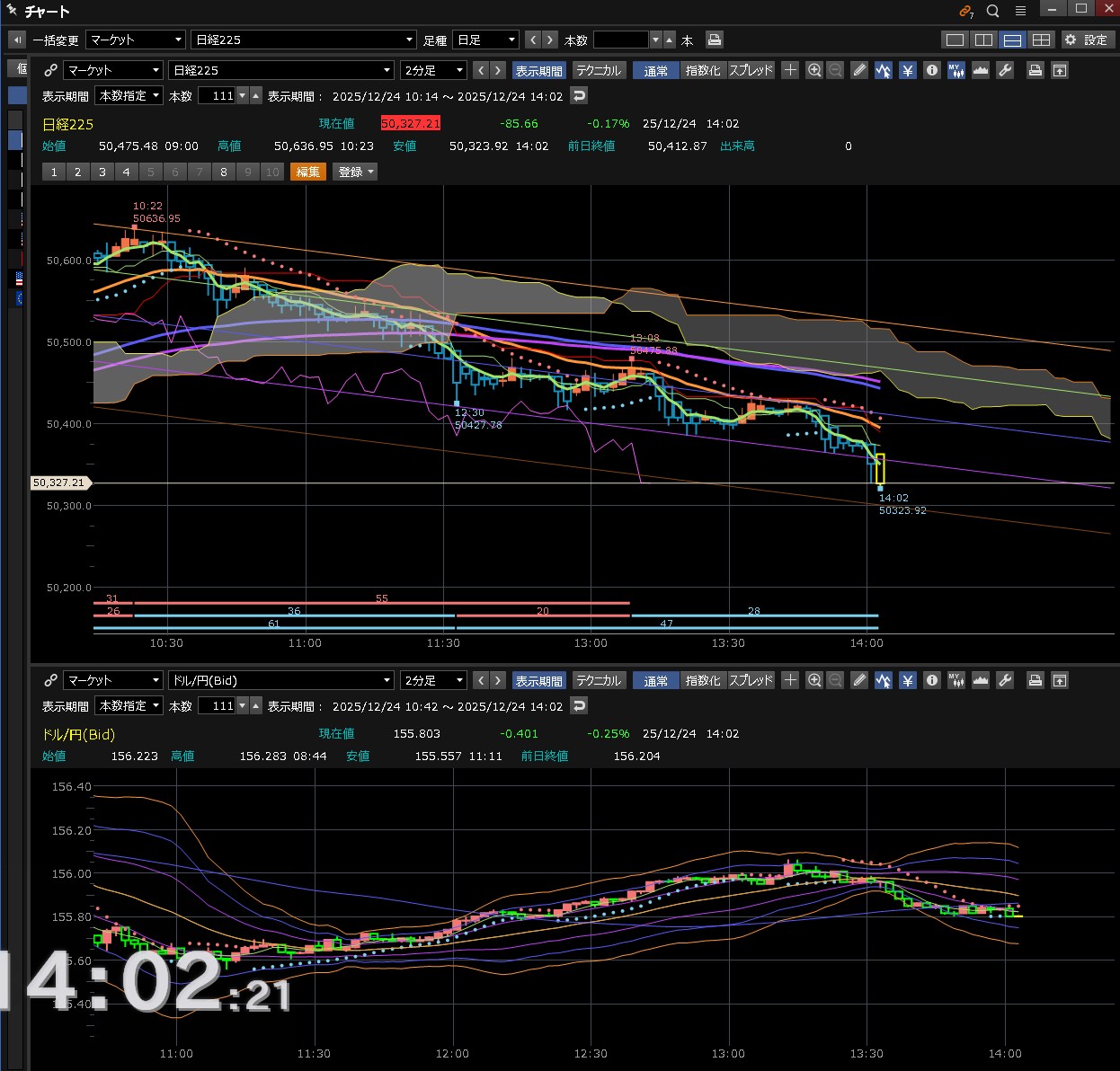Enable 指数化 mode on Nikkei 225 chart
Image resolution: width=1120 pixels, height=1071 pixels.
pyautogui.click(x=702, y=70)
